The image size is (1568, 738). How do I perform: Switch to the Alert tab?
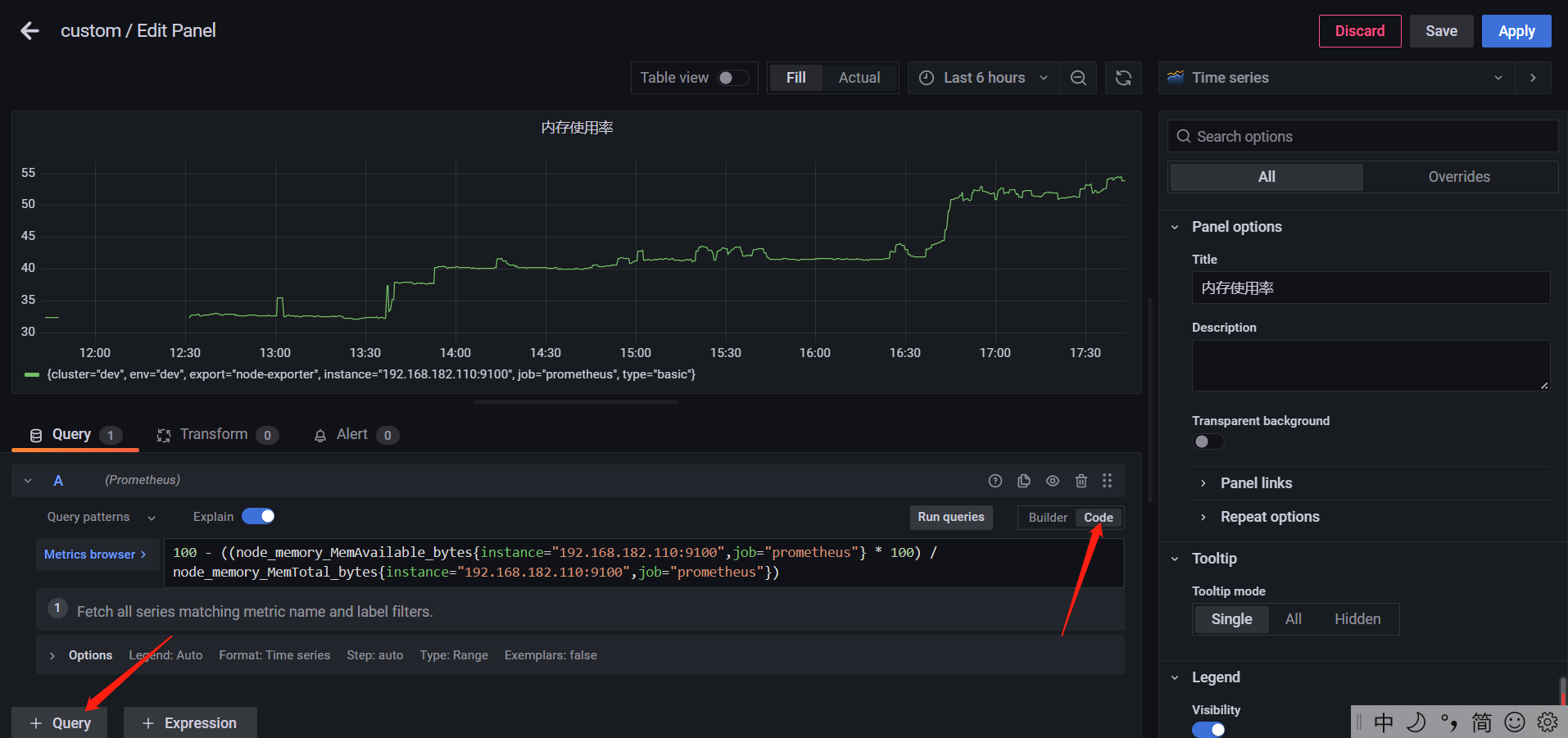[x=356, y=435]
